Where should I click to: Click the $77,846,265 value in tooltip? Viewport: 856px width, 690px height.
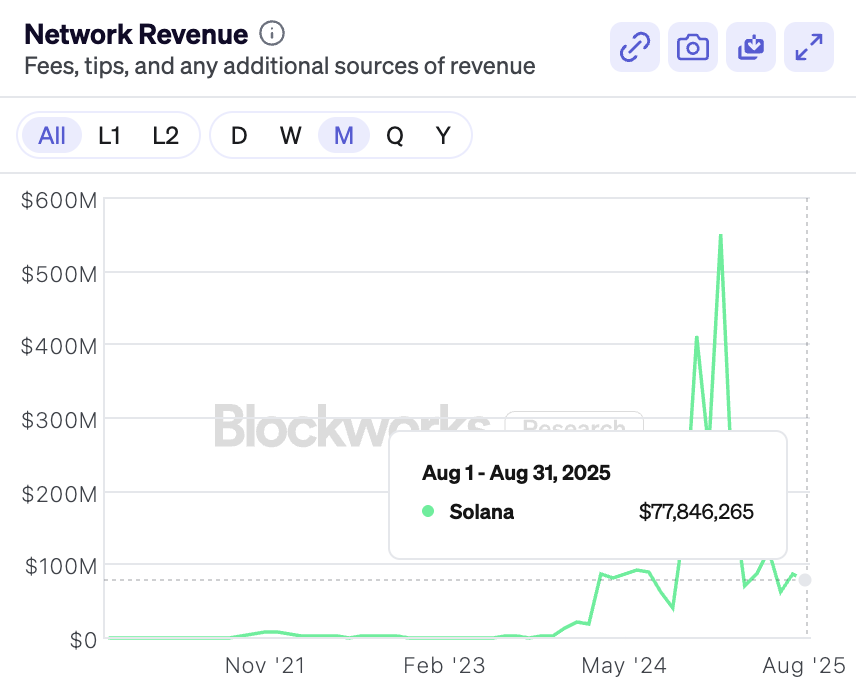coord(696,511)
